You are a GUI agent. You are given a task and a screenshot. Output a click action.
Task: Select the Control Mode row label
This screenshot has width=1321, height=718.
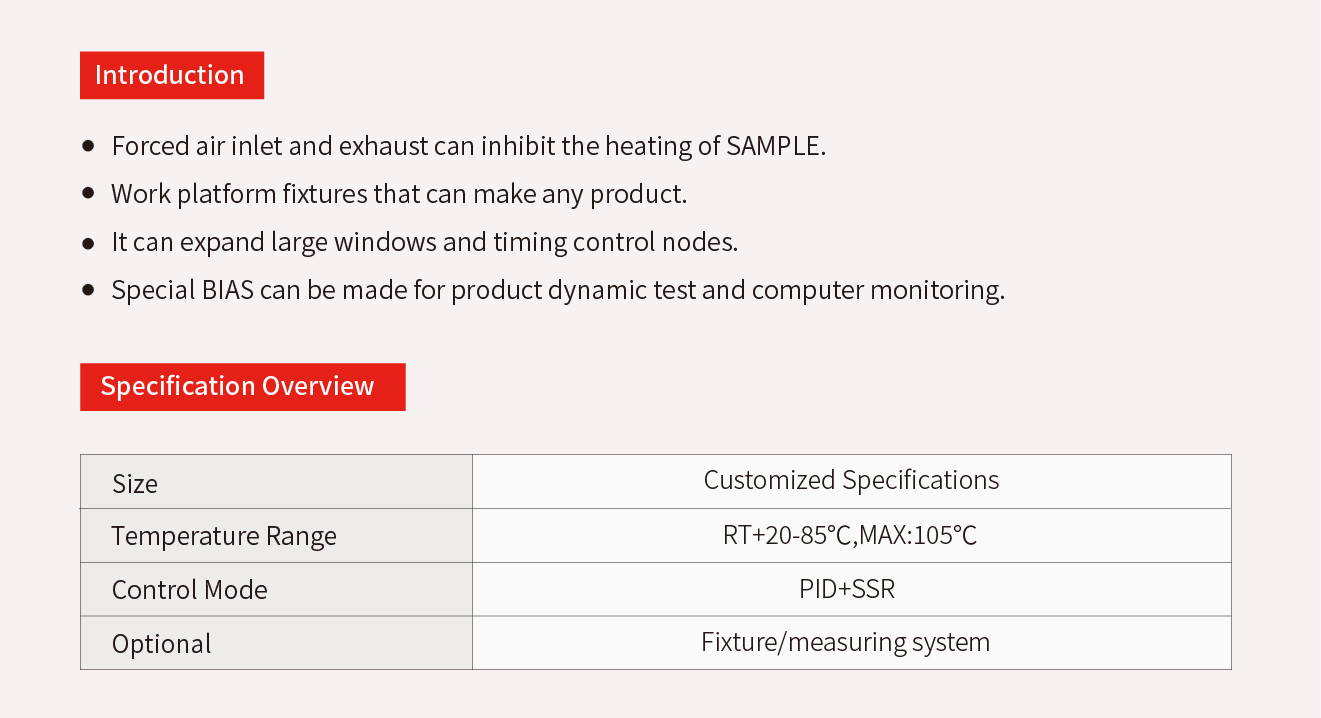[190, 590]
